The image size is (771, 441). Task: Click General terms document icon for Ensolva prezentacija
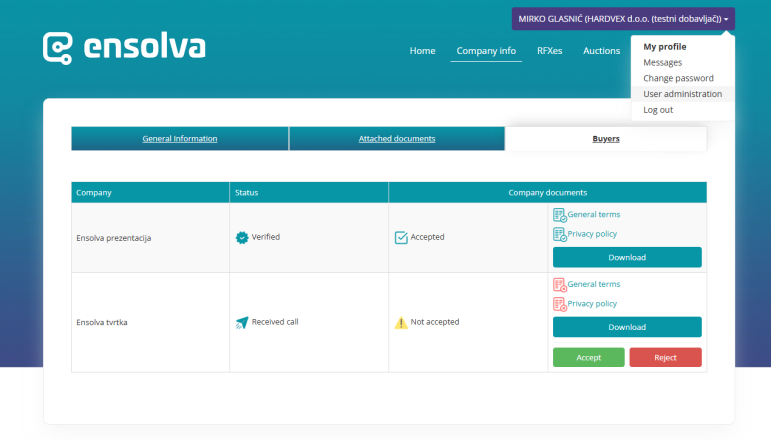click(559, 215)
